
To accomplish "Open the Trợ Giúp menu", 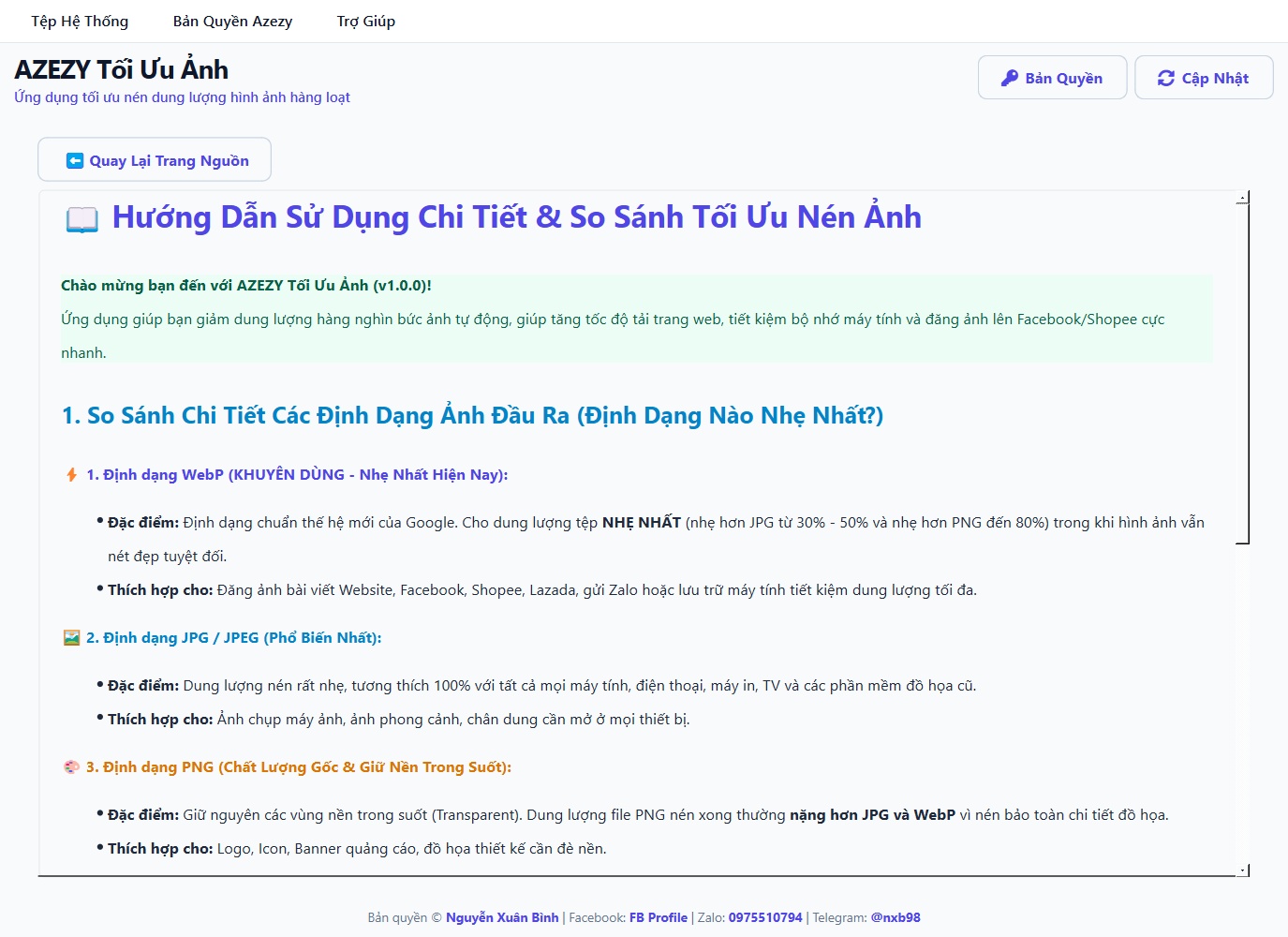I will click(x=366, y=21).
